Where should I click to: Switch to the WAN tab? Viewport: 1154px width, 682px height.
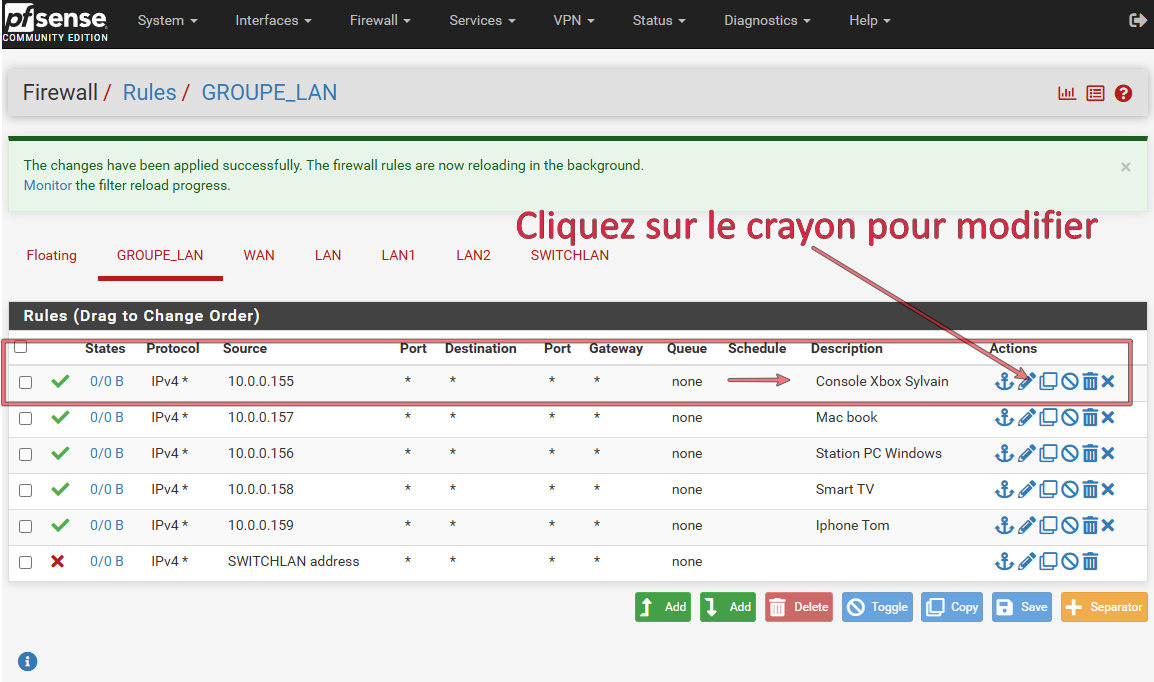coord(259,255)
